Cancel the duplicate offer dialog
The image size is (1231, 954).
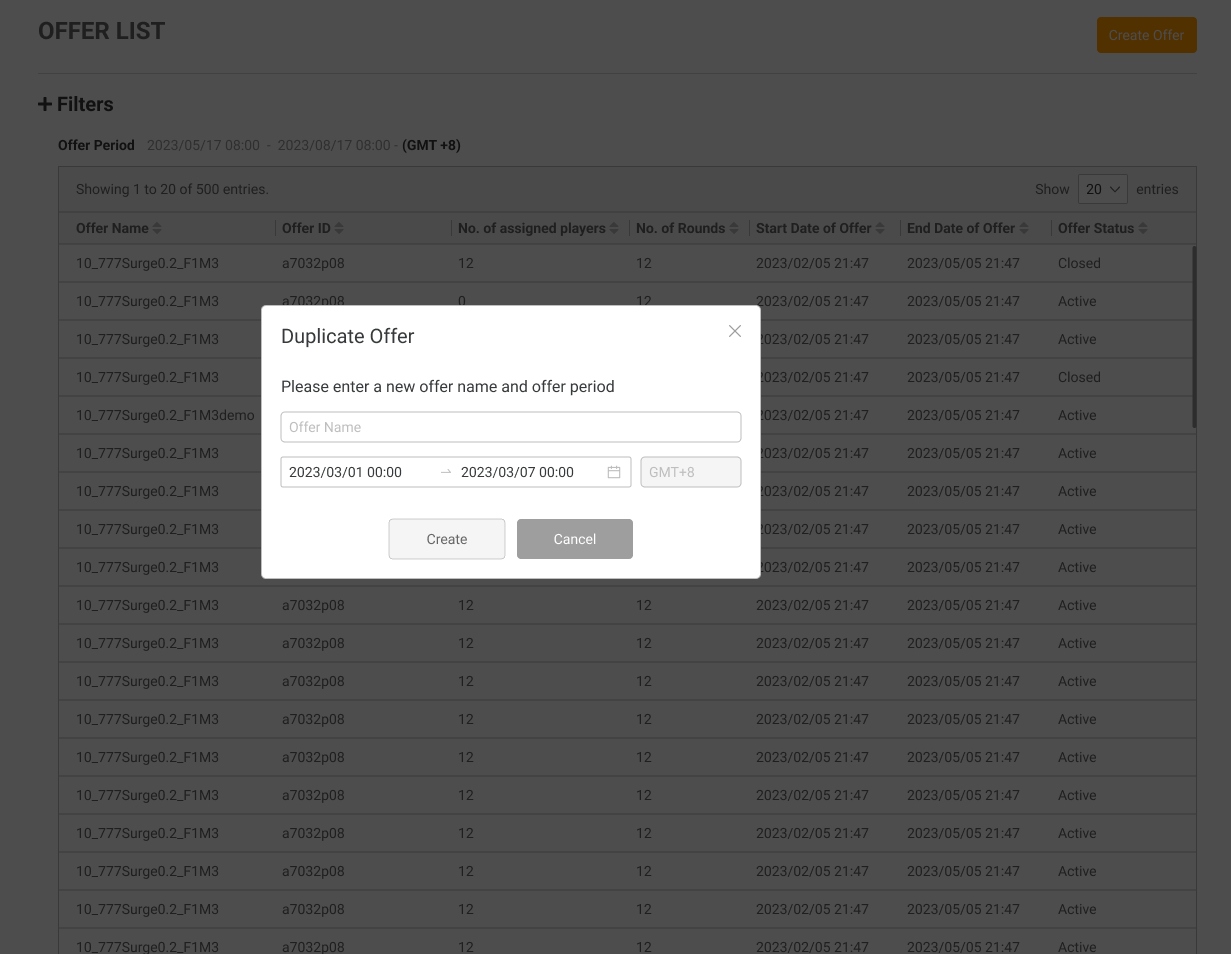point(574,539)
